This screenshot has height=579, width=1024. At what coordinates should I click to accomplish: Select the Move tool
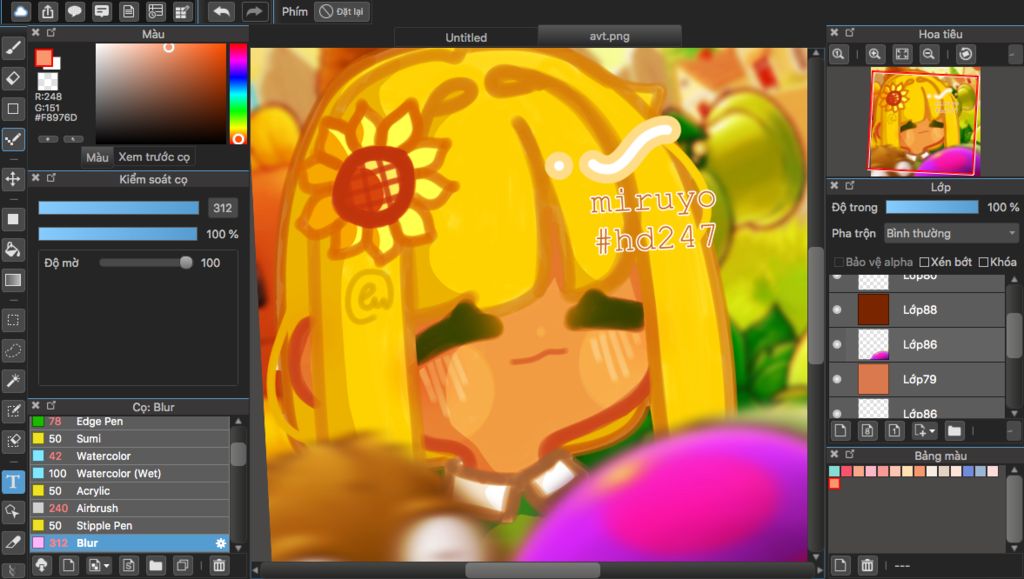pyautogui.click(x=13, y=179)
